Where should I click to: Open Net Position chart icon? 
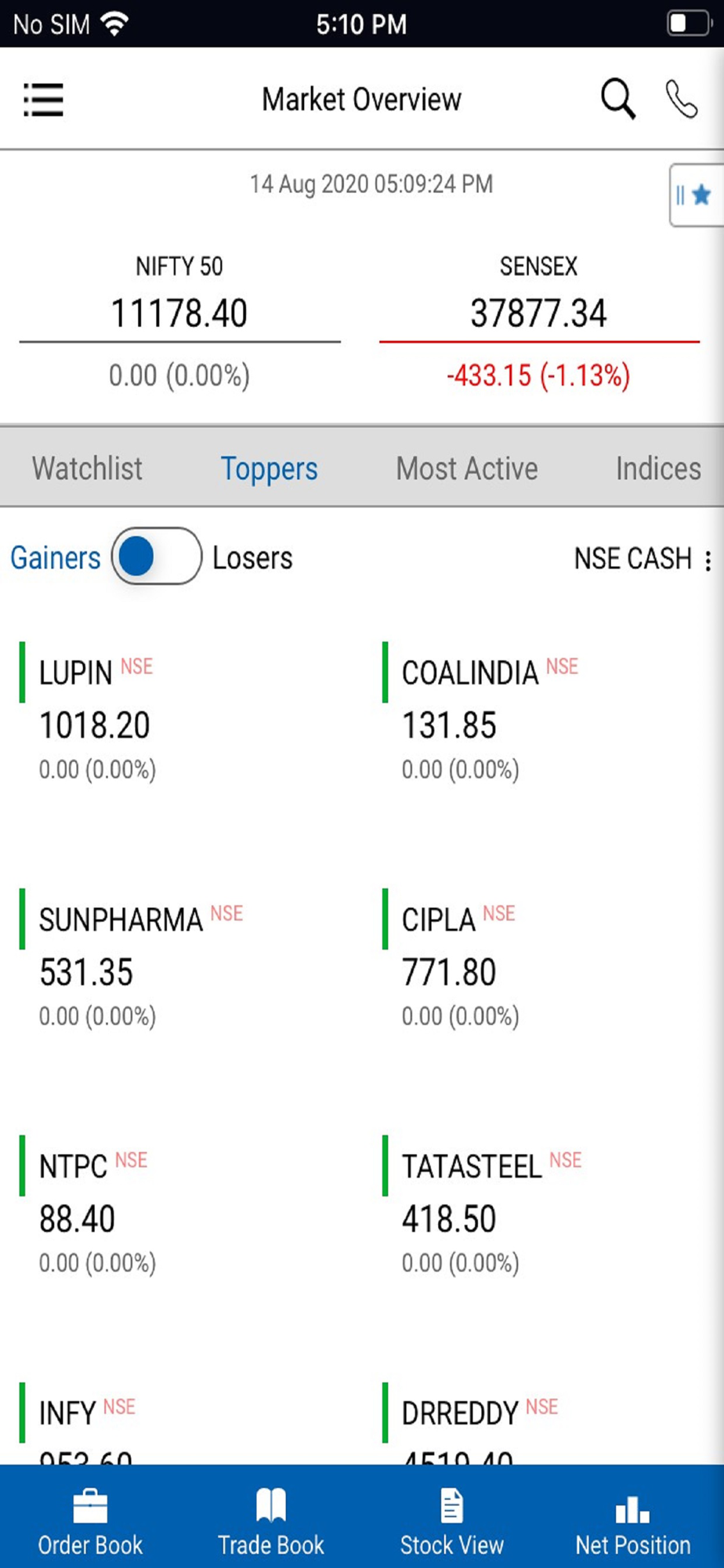[x=632, y=1508]
